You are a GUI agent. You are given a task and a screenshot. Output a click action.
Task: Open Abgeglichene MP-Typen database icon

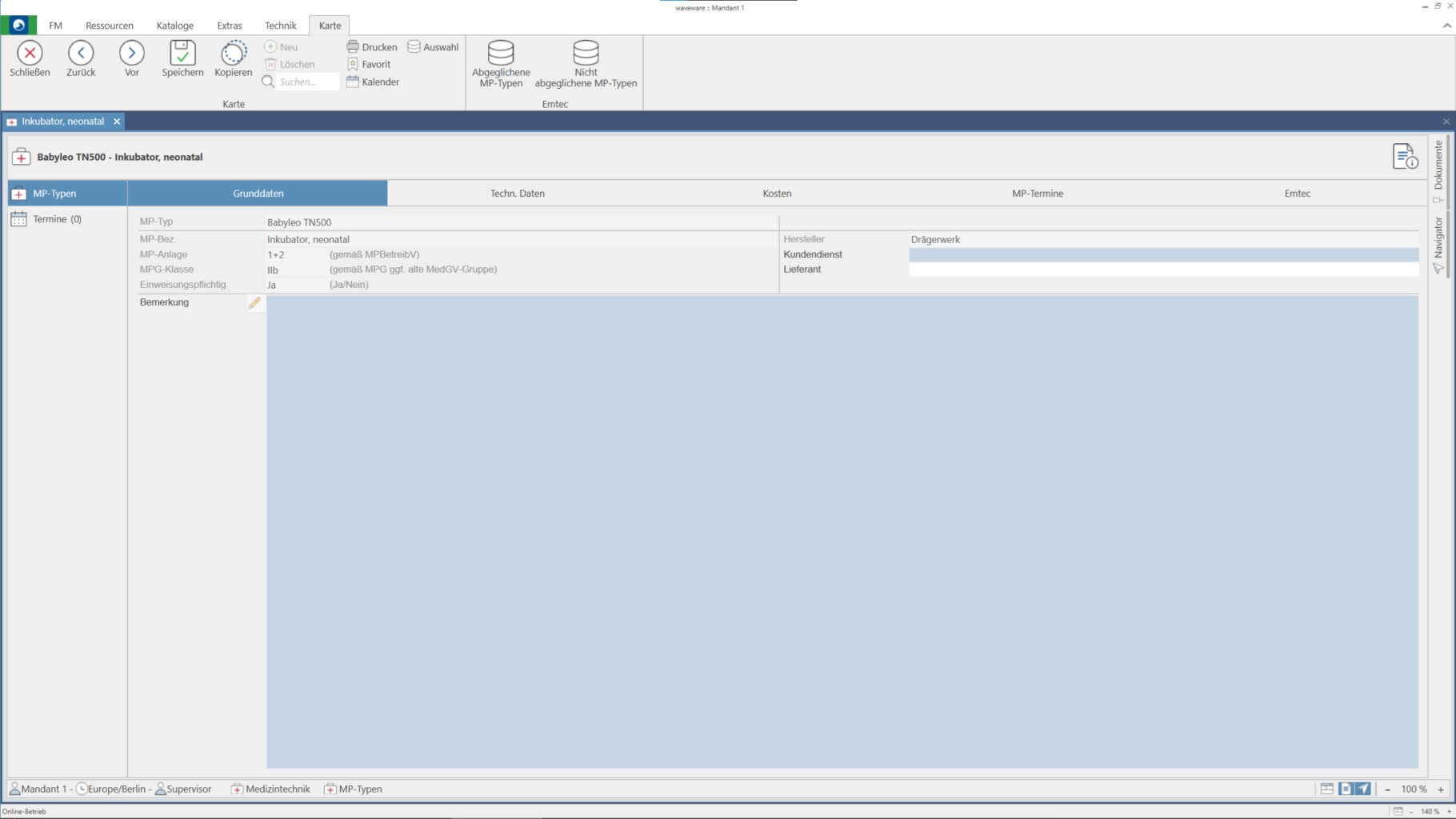pos(501,54)
